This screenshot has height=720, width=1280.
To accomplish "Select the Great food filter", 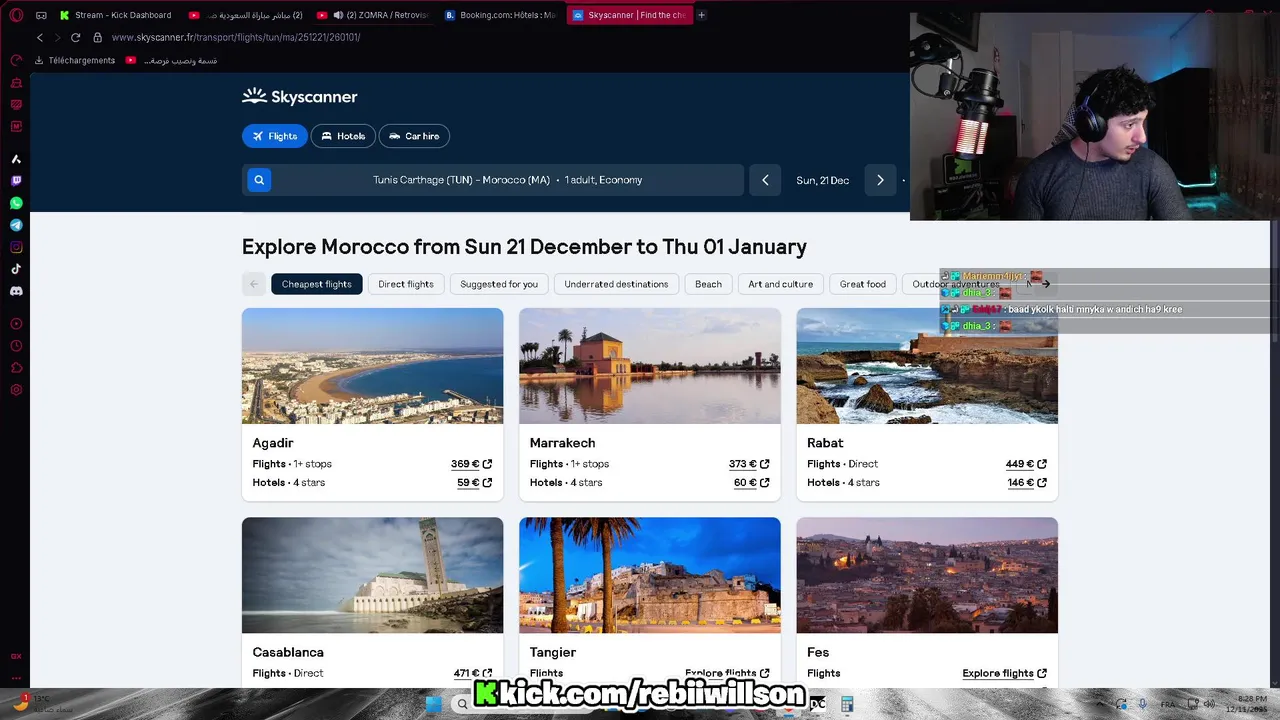I will tap(863, 284).
